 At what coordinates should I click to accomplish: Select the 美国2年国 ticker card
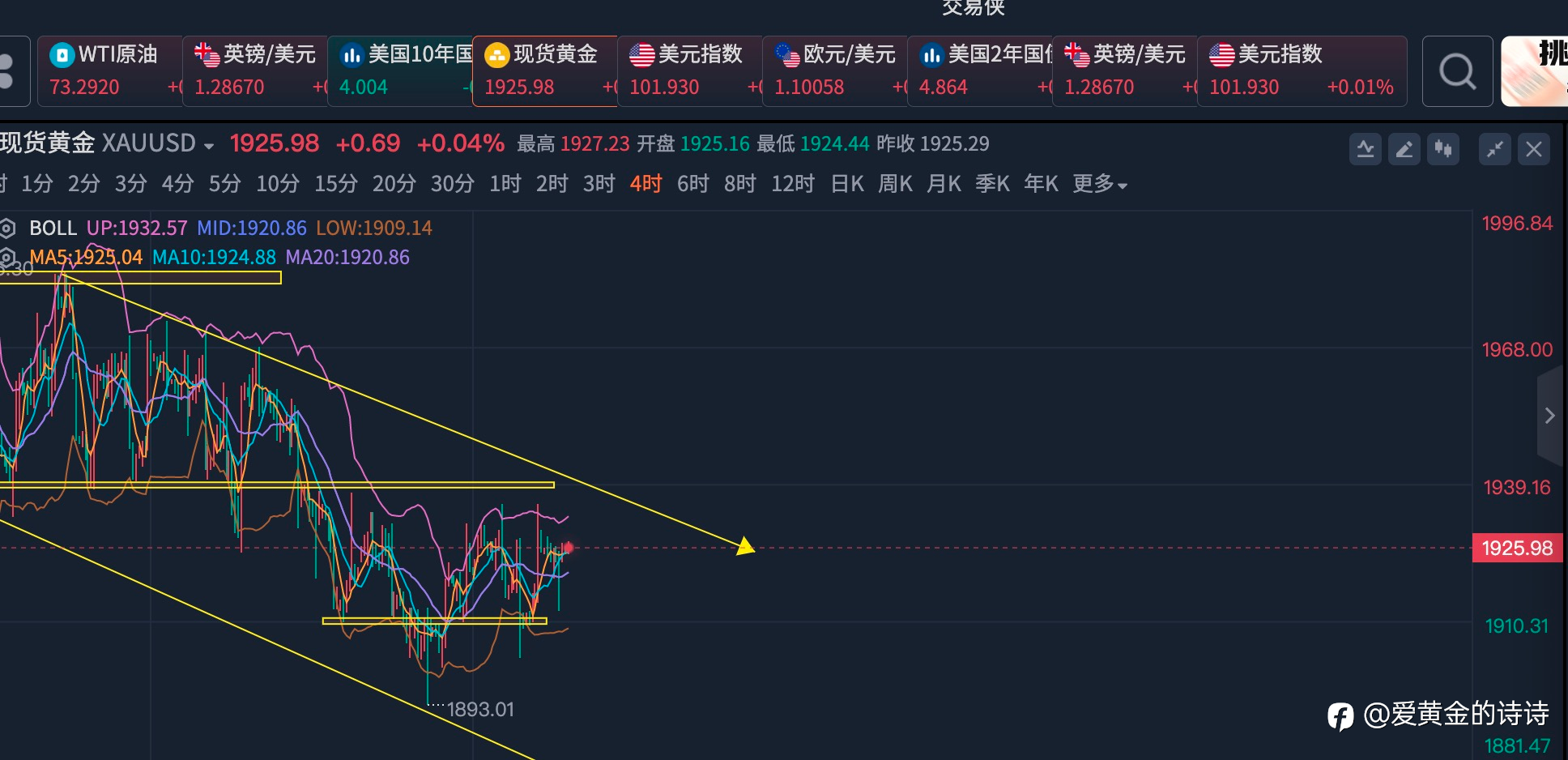coord(979,71)
